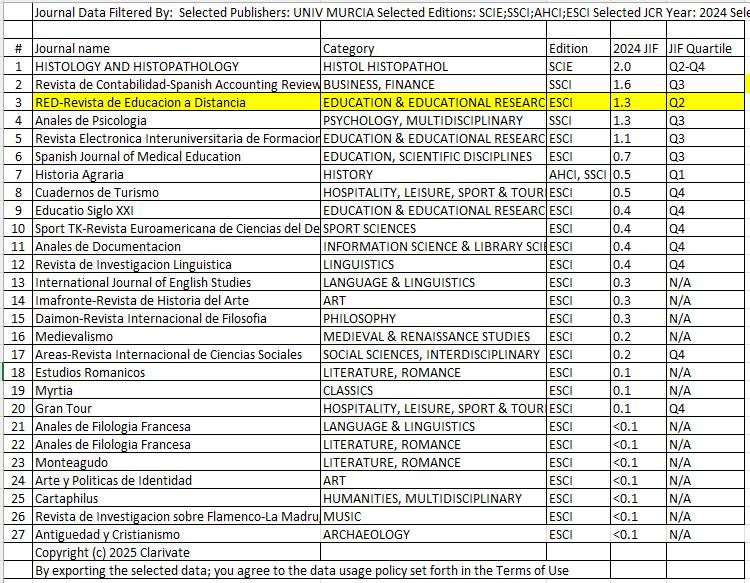Click the 'Anales de Psicologia' cell
This screenshot has width=750, height=583.
176,121
